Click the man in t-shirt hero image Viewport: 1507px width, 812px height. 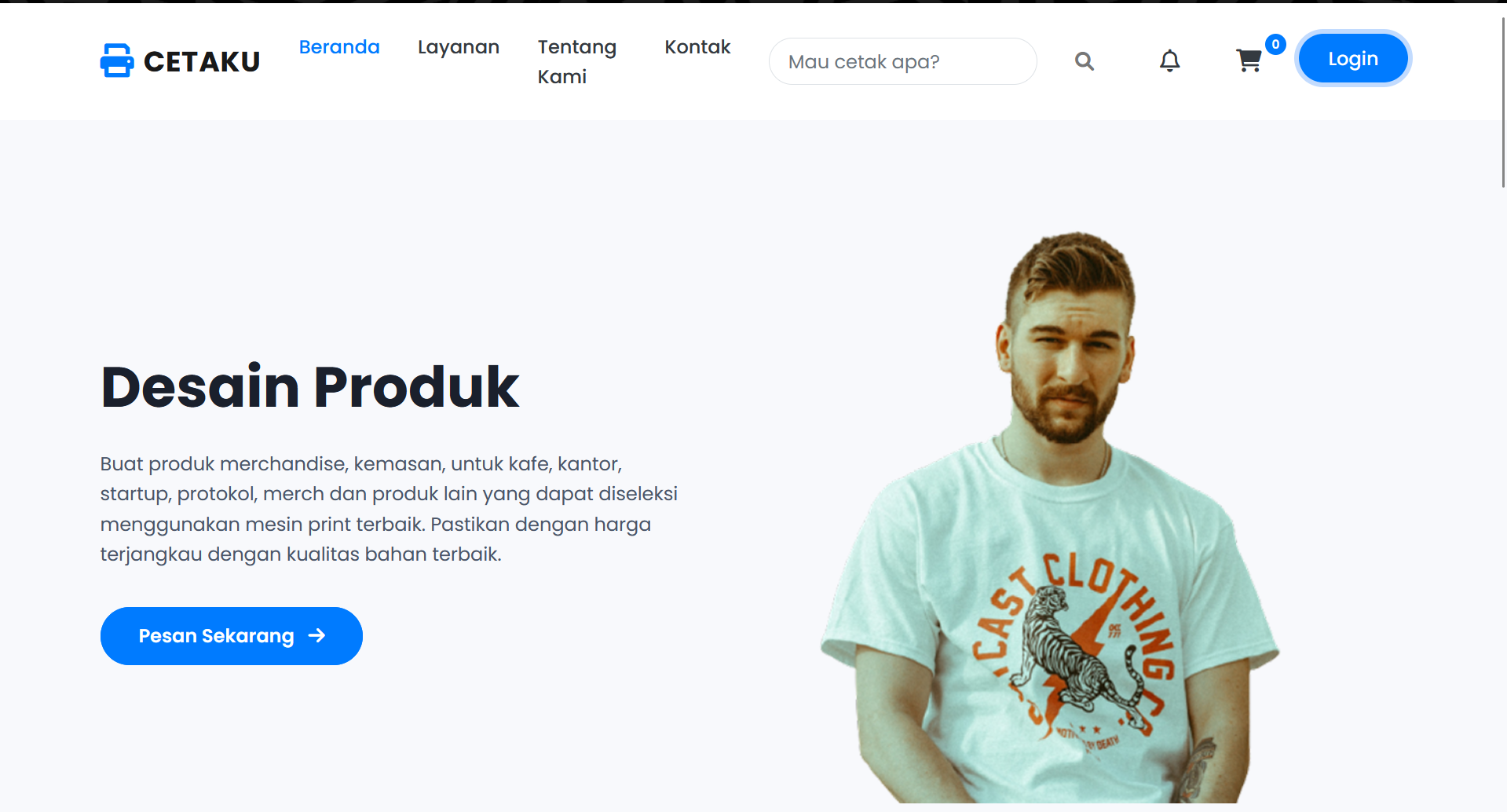[x=1050, y=517]
